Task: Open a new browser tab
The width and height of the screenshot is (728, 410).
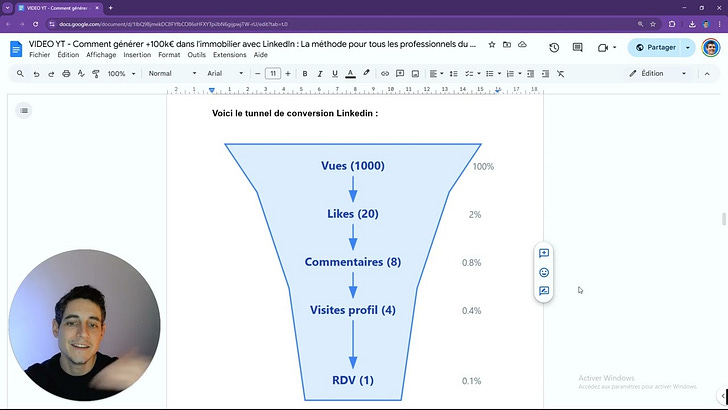Action: (x=110, y=8)
